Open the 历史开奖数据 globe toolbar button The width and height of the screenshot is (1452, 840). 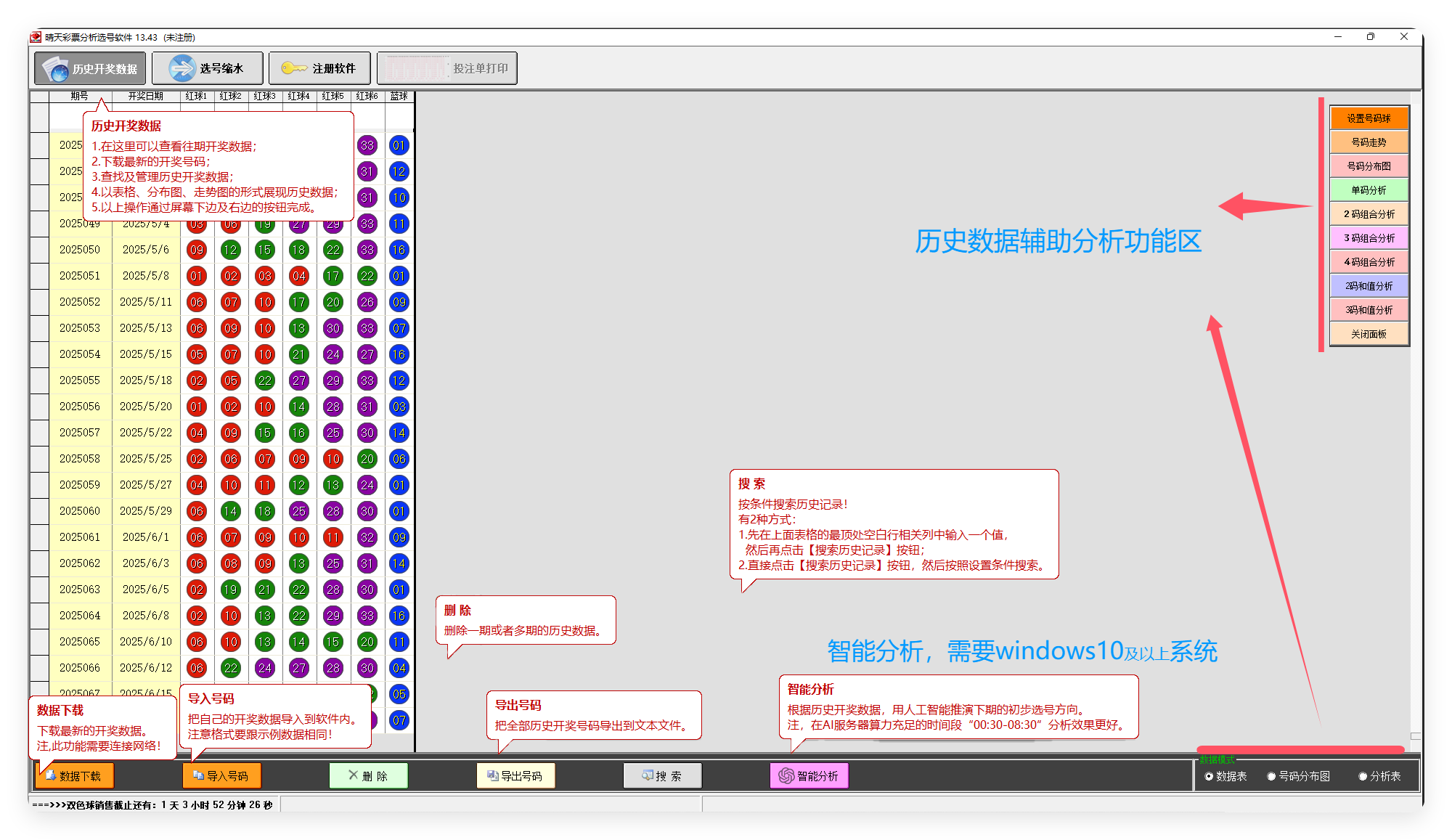[90, 68]
